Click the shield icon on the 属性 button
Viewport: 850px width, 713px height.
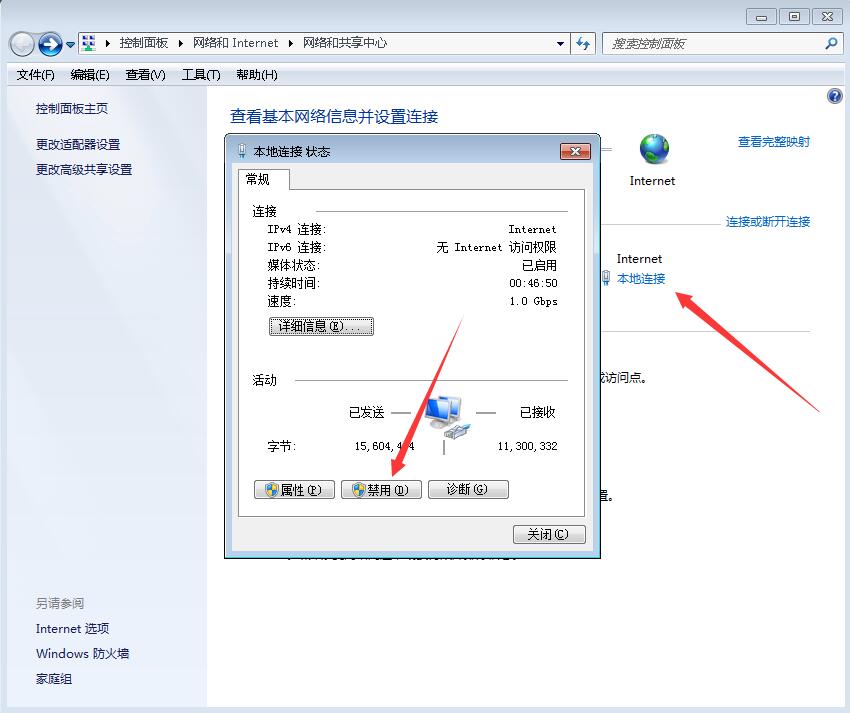[272, 489]
